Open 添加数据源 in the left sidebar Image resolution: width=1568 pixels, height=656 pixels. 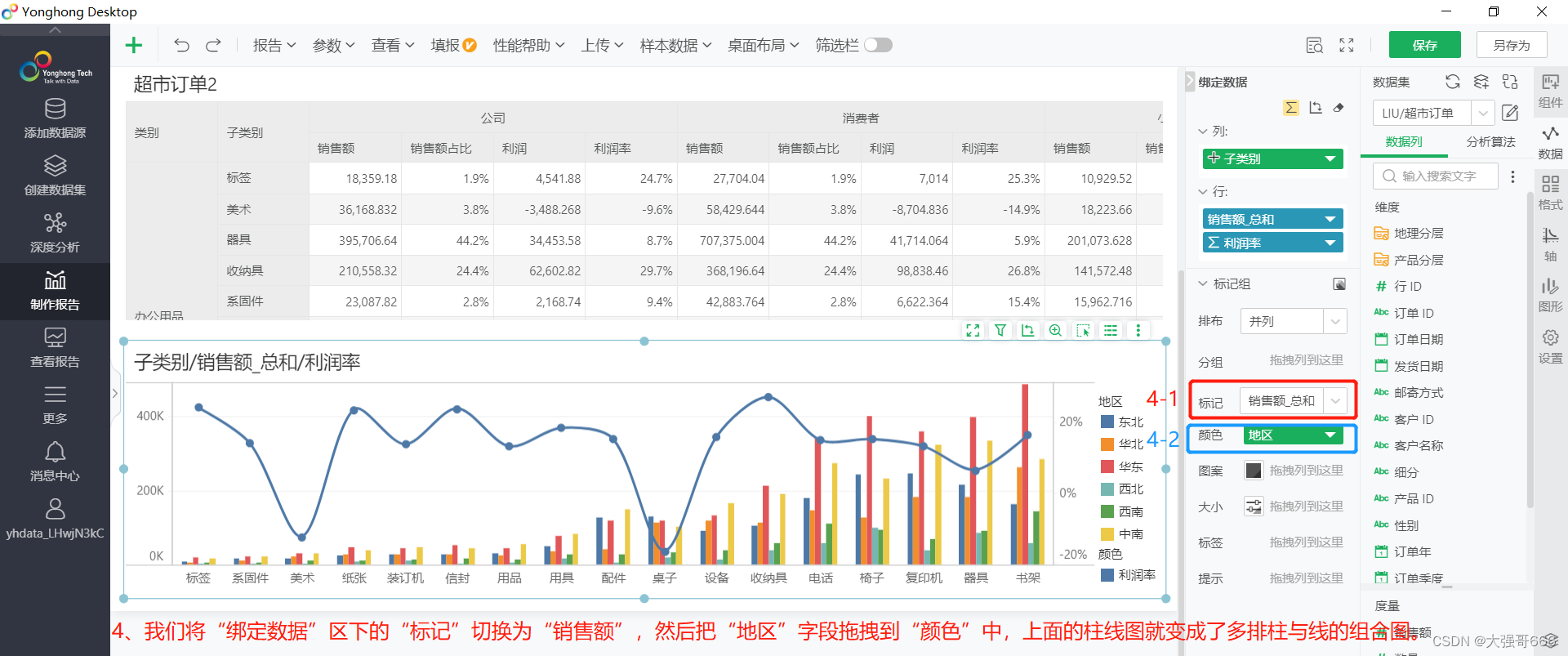click(x=55, y=118)
